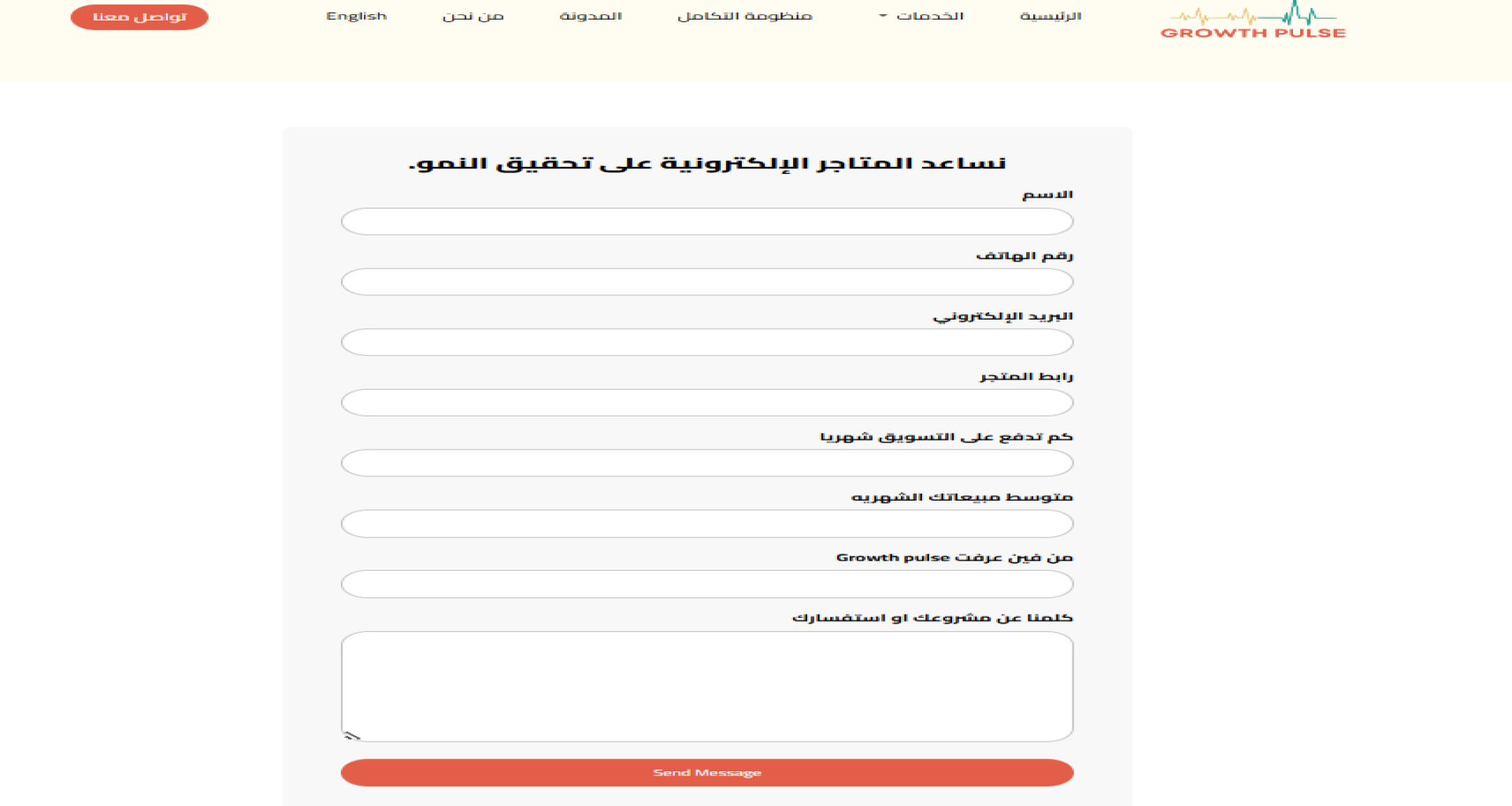The width and height of the screenshot is (1512, 806).
Task: Click the project description textarea
Action: [707, 686]
